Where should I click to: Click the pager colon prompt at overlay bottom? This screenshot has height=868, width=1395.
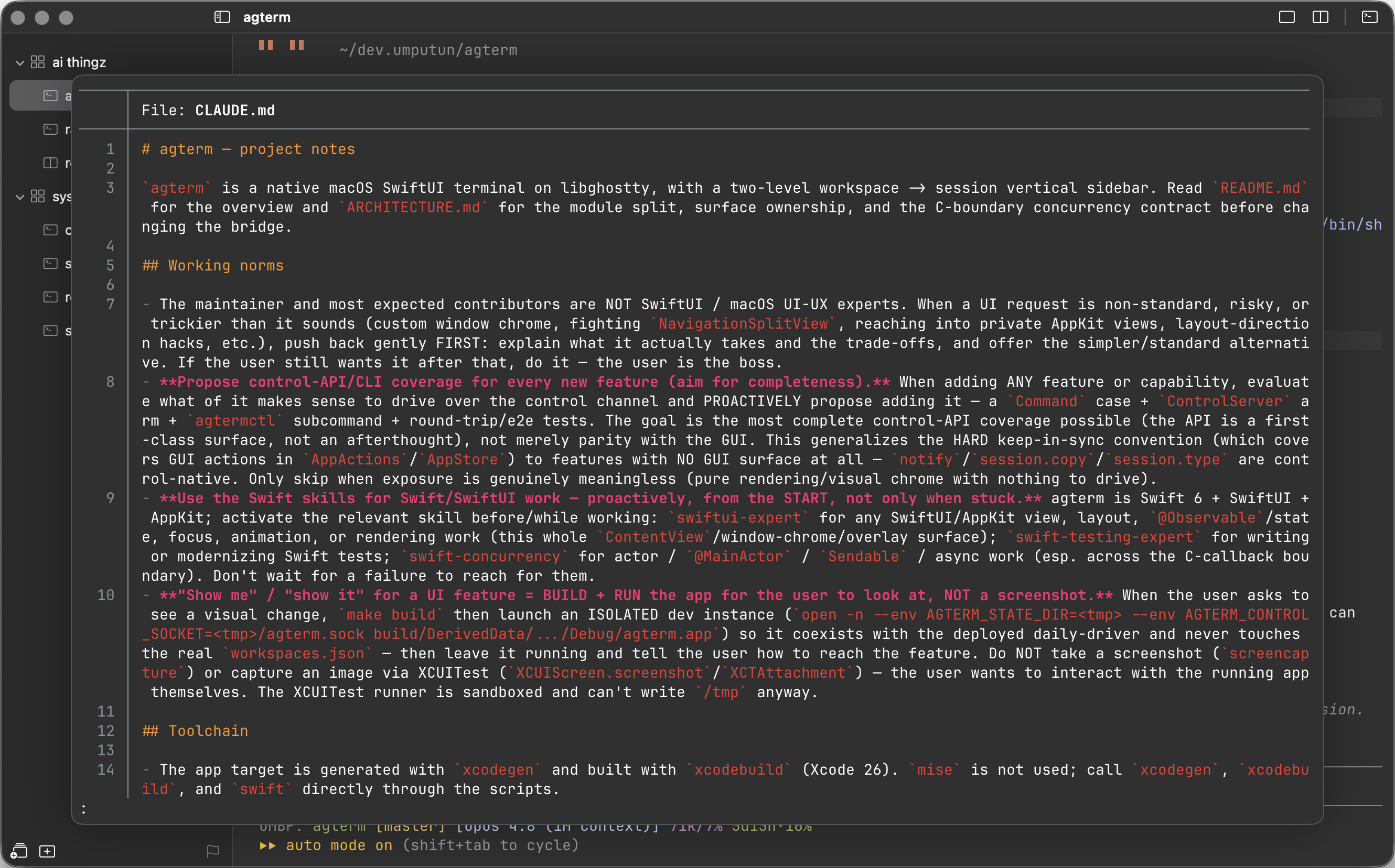coord(84,809)
